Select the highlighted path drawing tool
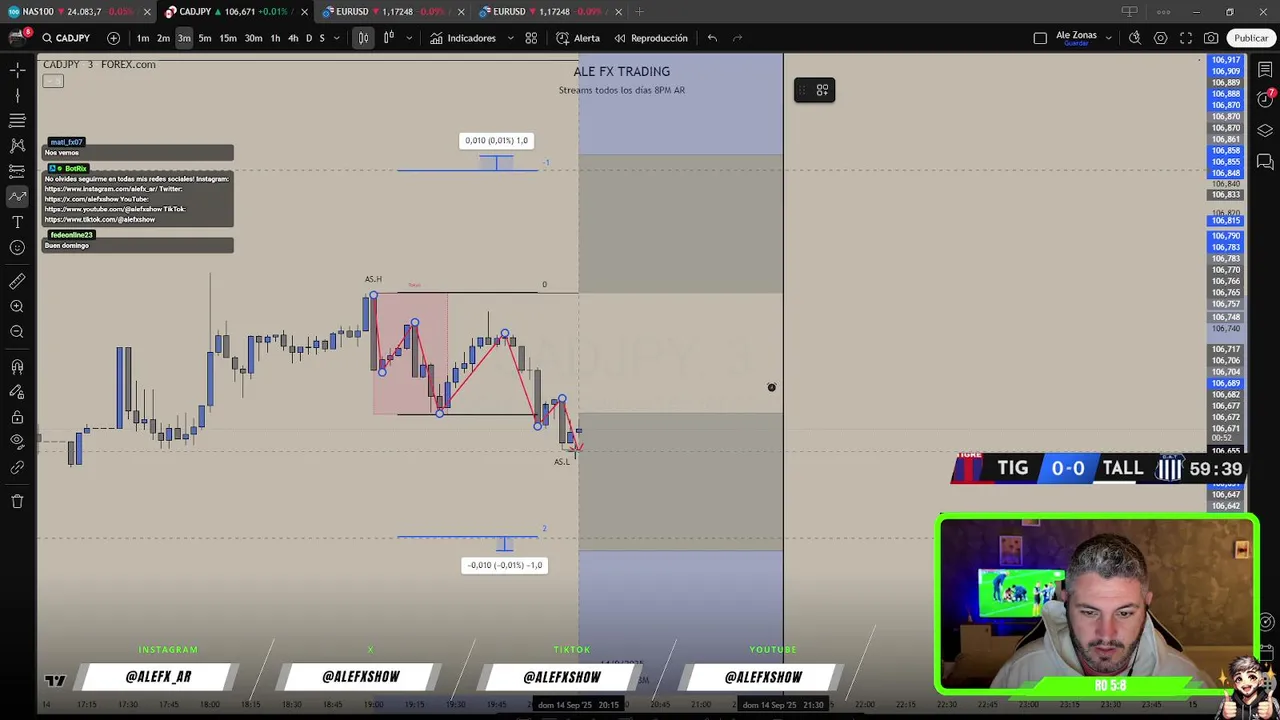The height and width of the screenshot is (720, 1280). pos(17,196)
